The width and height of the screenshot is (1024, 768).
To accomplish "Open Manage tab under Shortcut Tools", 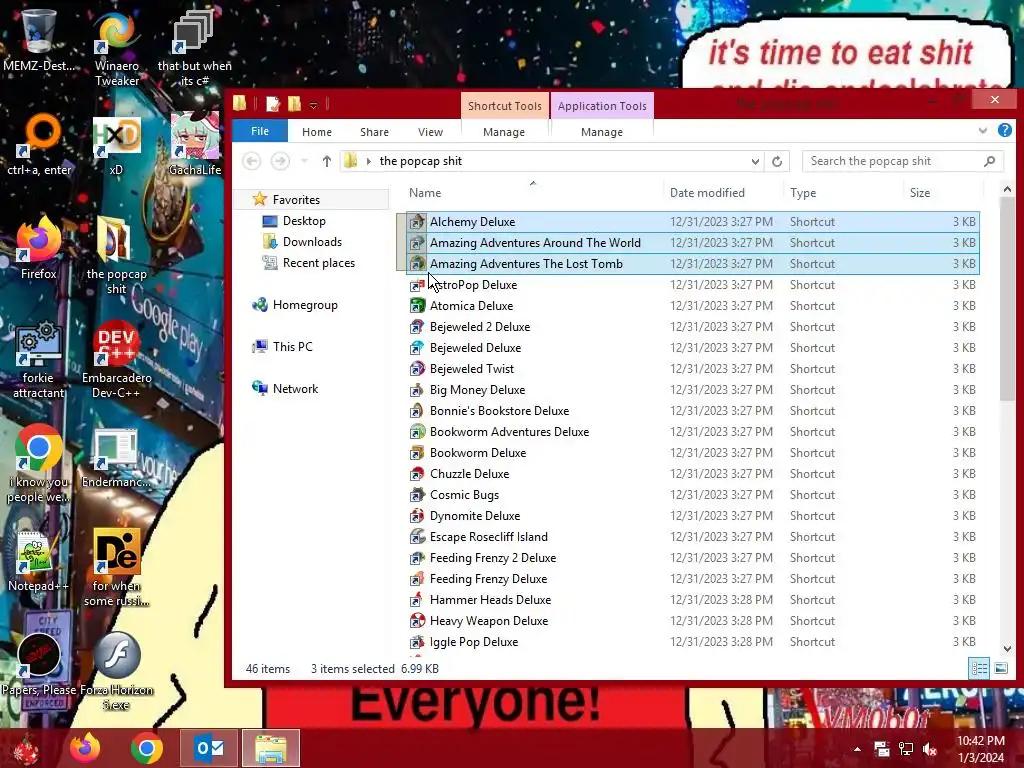I will pos(504,132).
